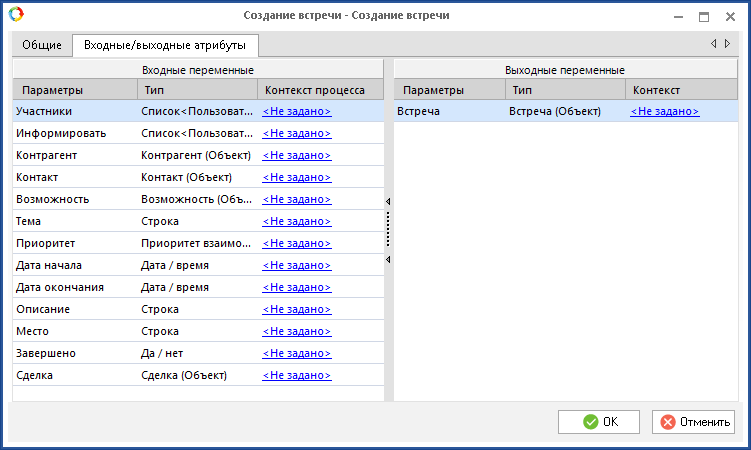Switch to the Общие tab
751x450 pixels.
42,45
